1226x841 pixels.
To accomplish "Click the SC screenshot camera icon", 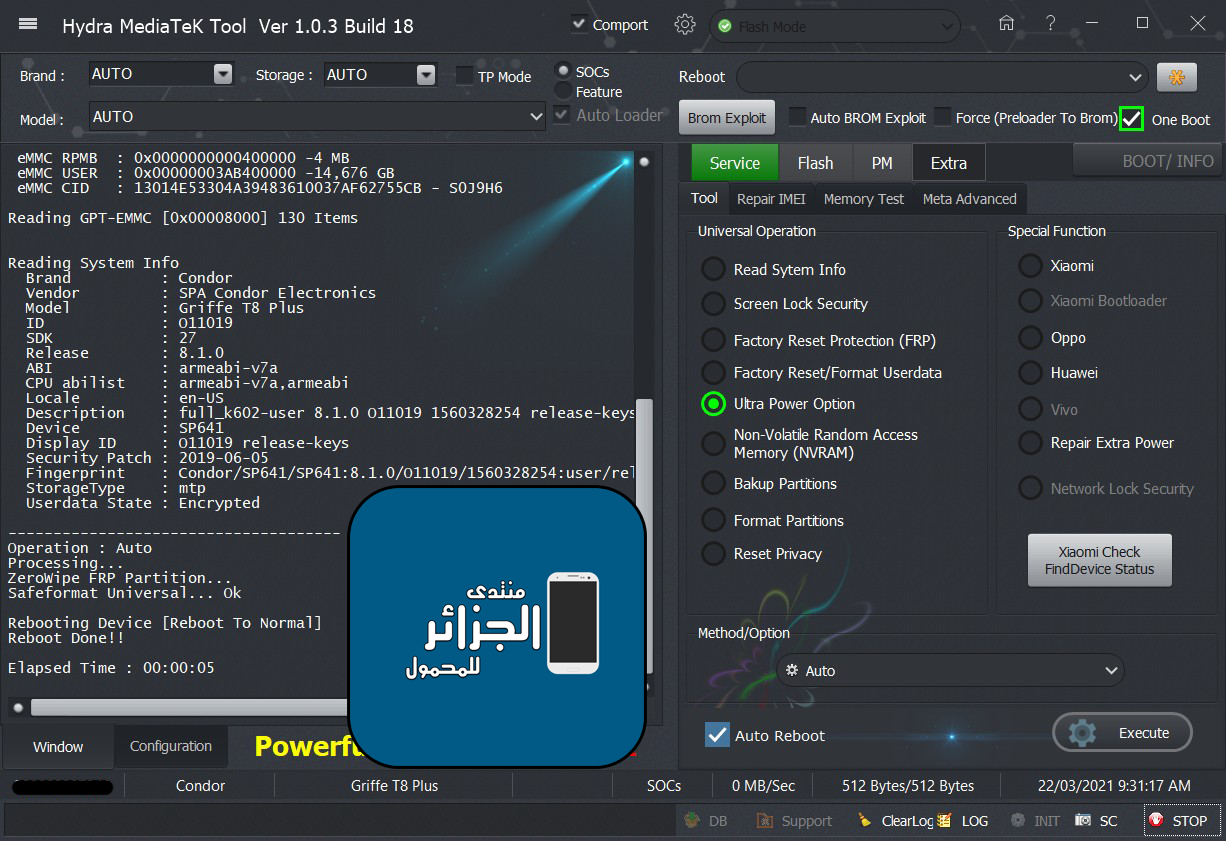I will click(x=1083, y=820).
